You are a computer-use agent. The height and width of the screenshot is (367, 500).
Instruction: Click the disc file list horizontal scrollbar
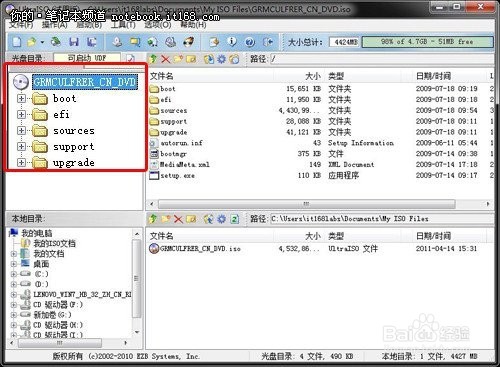(x=306, y=204)
